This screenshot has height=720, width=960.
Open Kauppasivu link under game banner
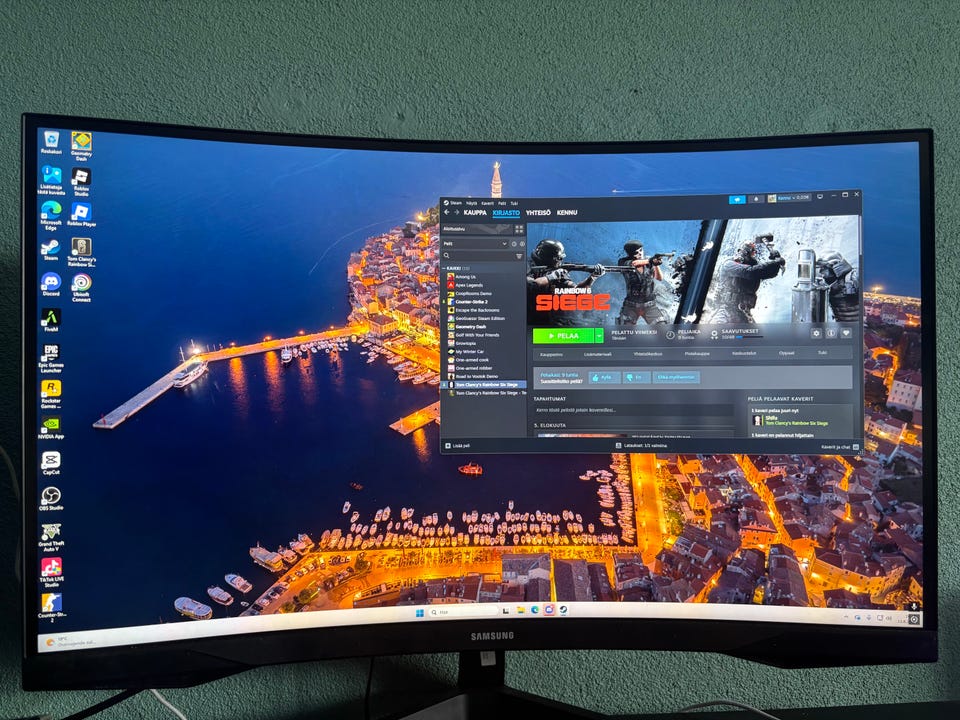pyautogui.click(x=551, y=354)
